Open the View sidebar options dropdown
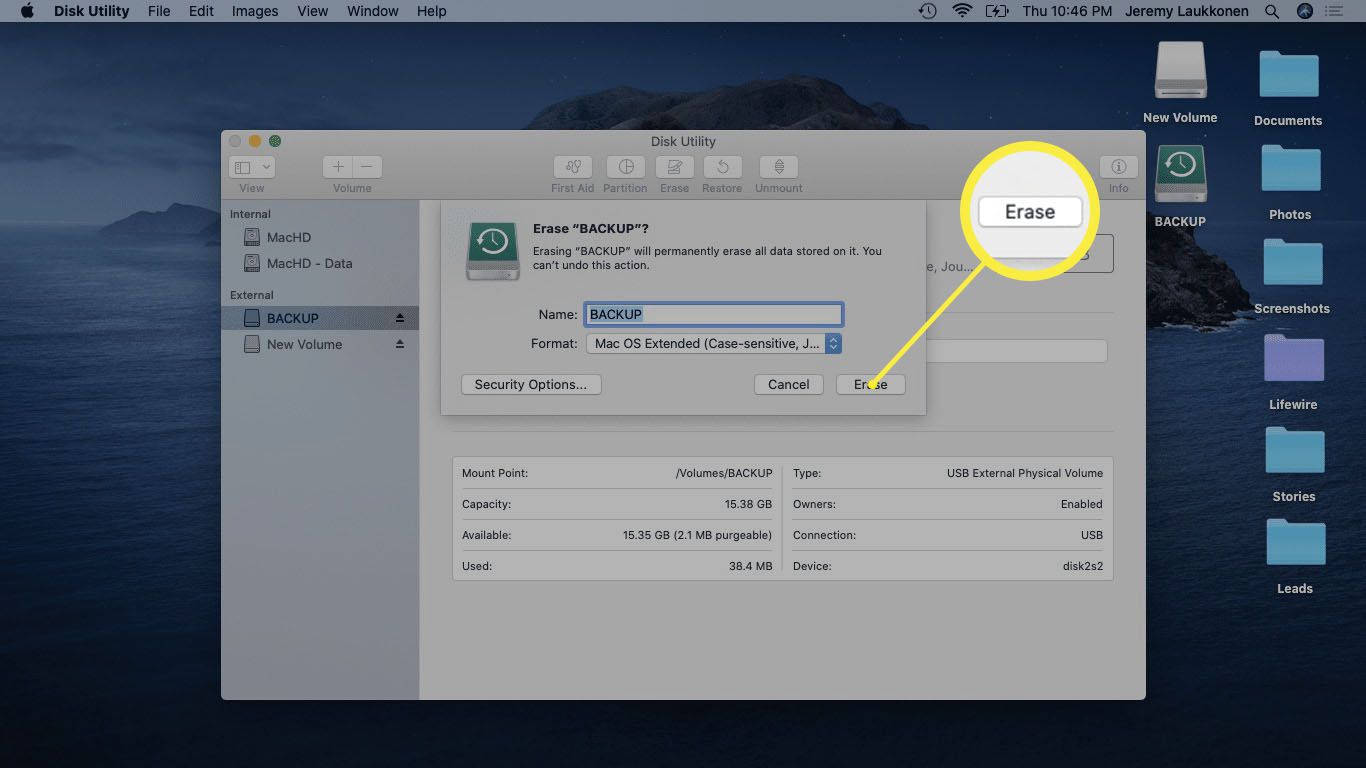 click(252, 167)
